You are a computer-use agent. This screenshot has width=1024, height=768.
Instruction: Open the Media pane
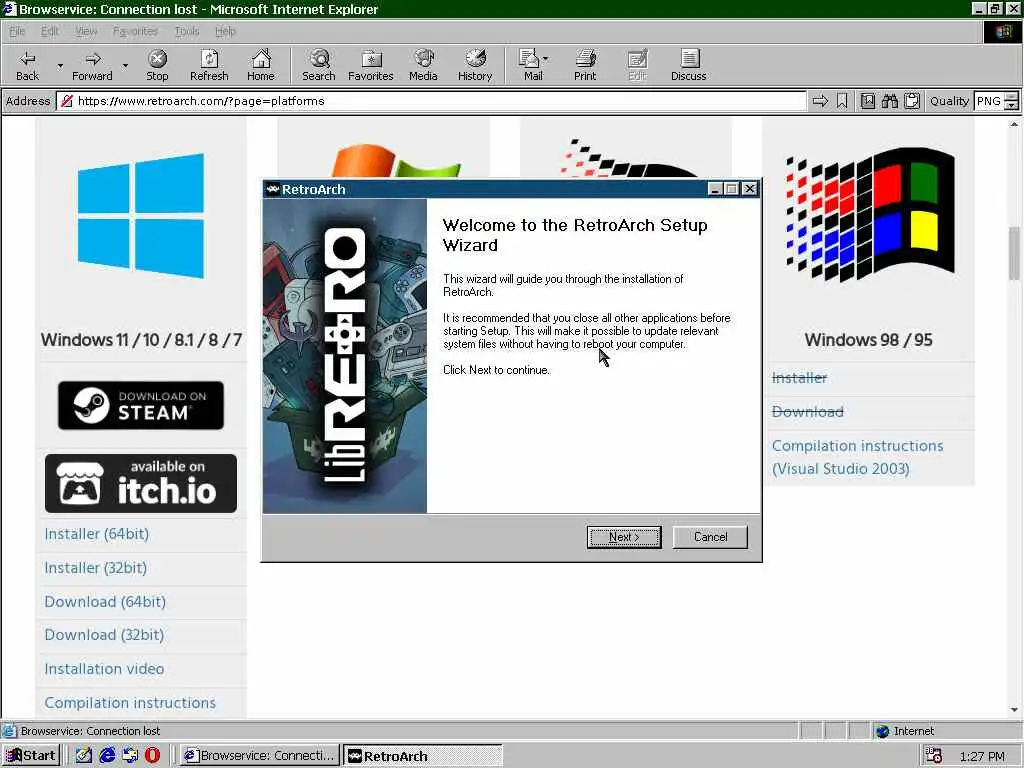pyautogui.click(x=423, y=65)
